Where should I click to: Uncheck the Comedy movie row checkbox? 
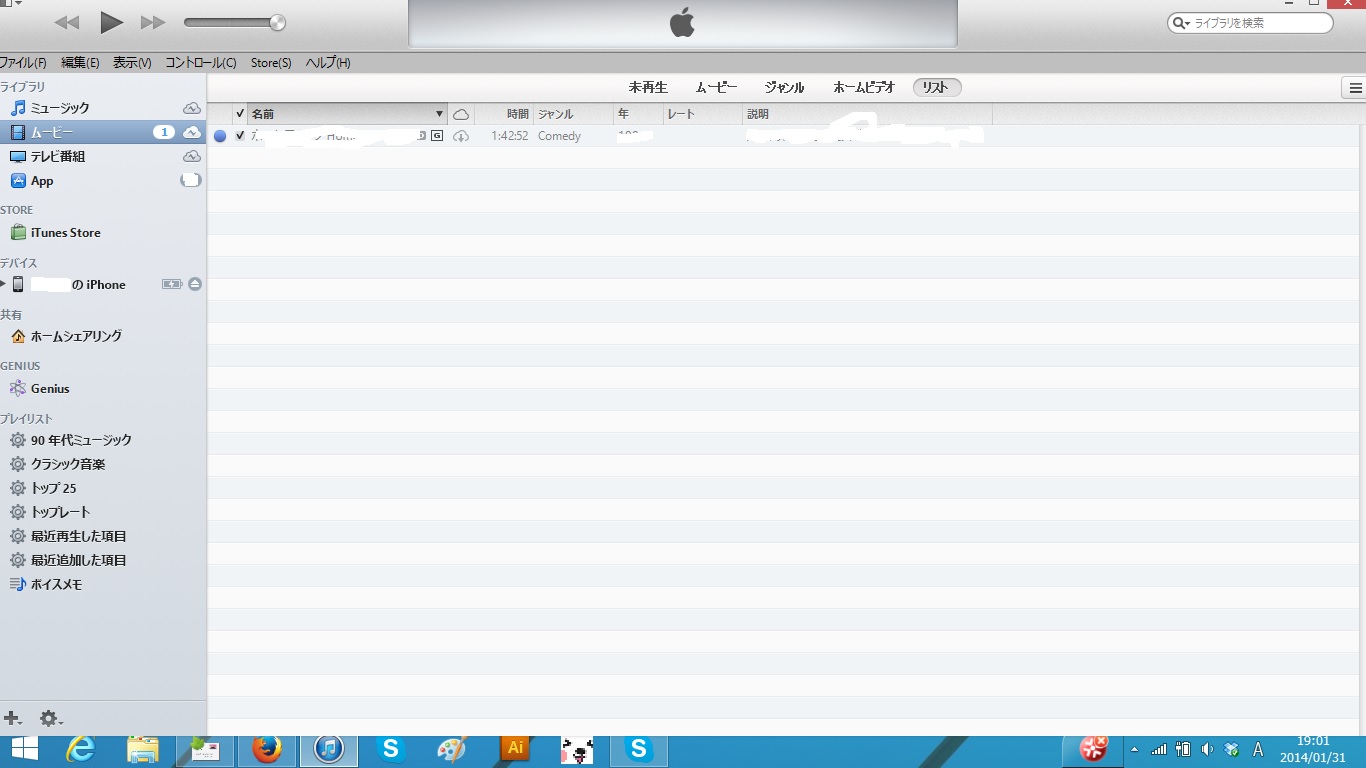click(240, 136)
